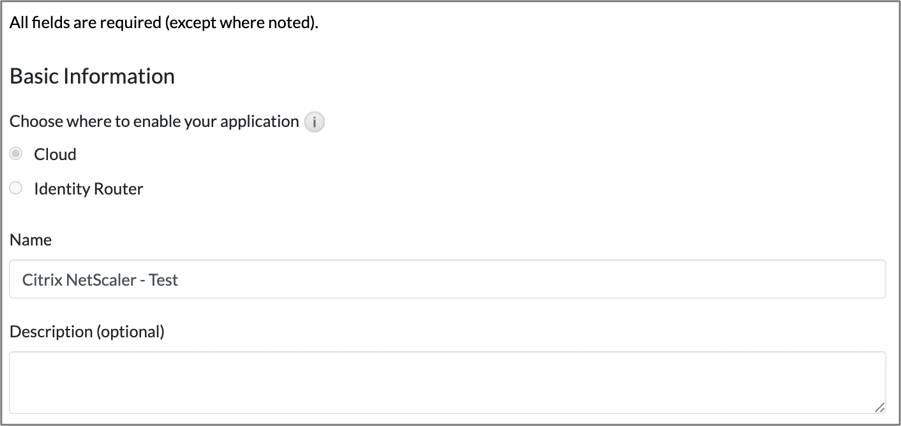901x426 pixels.
Task: Click the Cloud option label text
Action: (x=55, y=155)
